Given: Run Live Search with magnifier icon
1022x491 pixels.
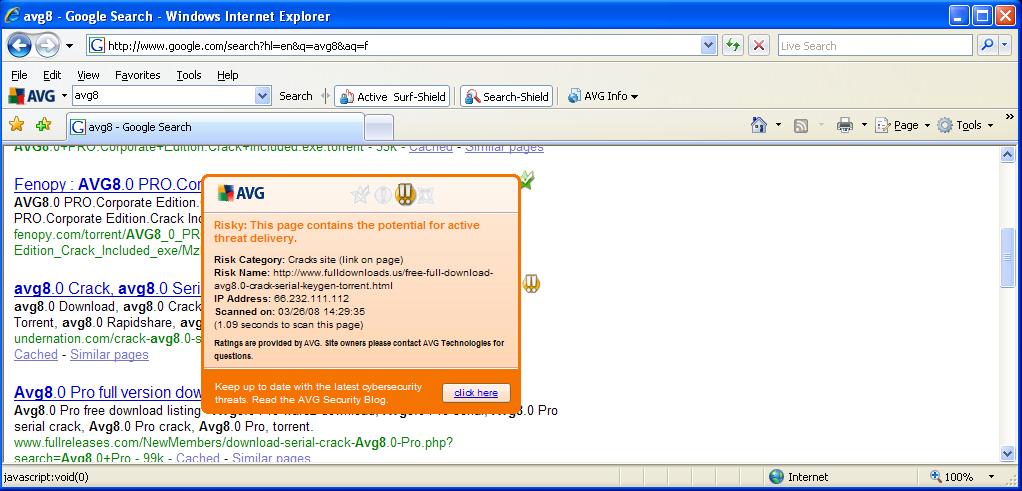Looking at the screenshot, I should click(987, 46).
